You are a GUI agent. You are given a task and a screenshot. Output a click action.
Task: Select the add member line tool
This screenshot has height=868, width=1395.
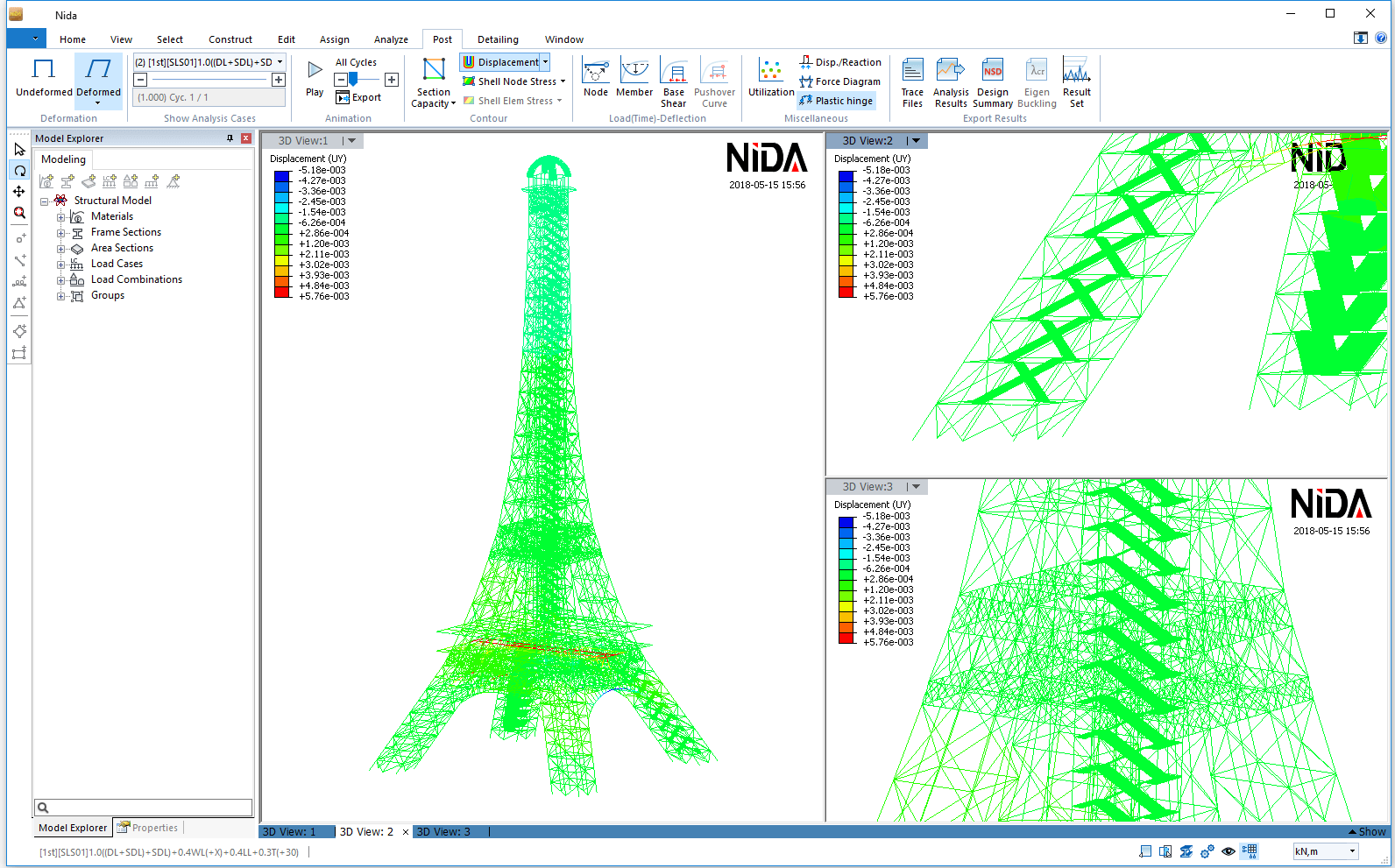coord(19,260)
